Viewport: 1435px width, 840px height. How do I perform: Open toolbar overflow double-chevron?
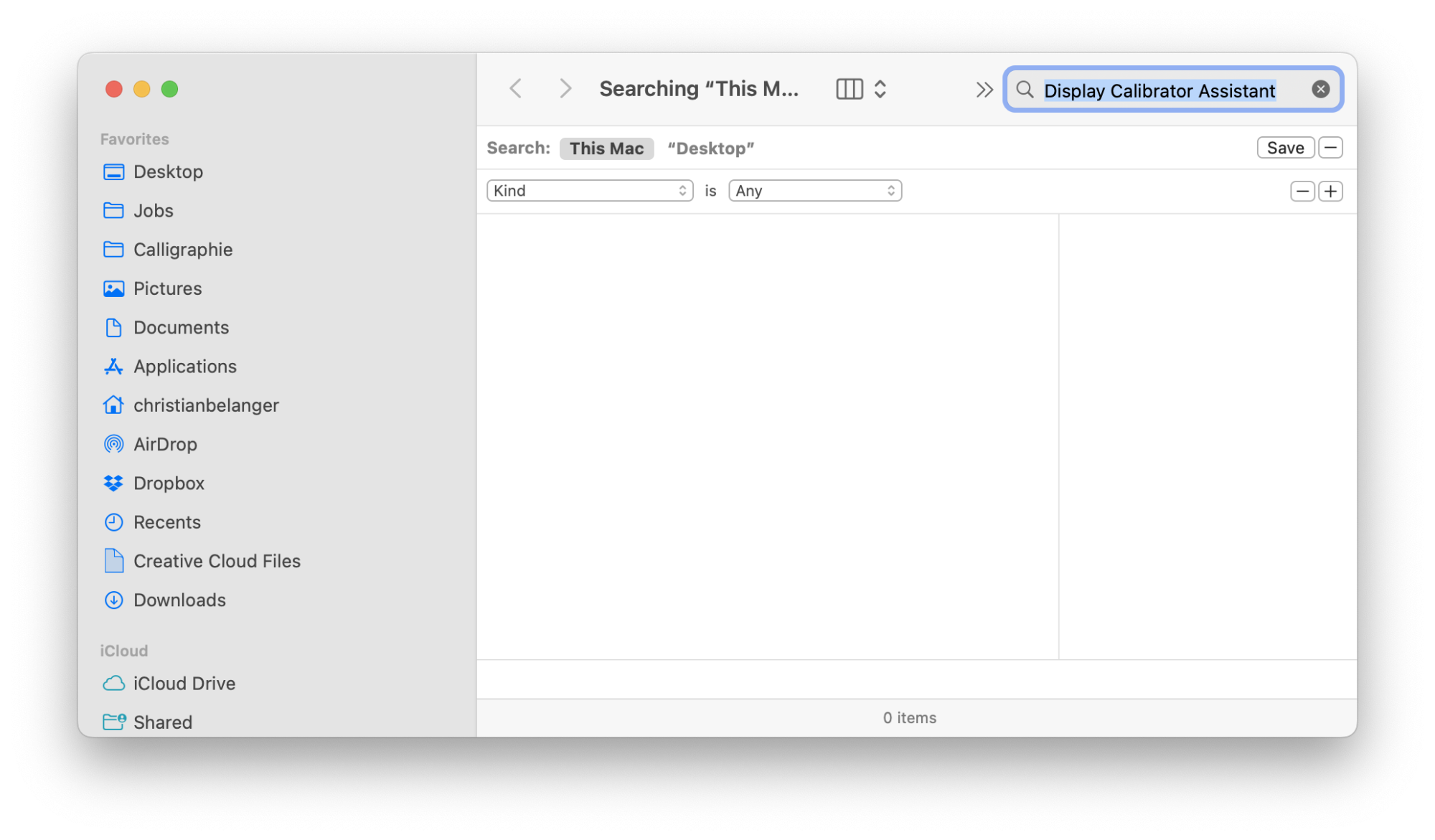point(984,90)
